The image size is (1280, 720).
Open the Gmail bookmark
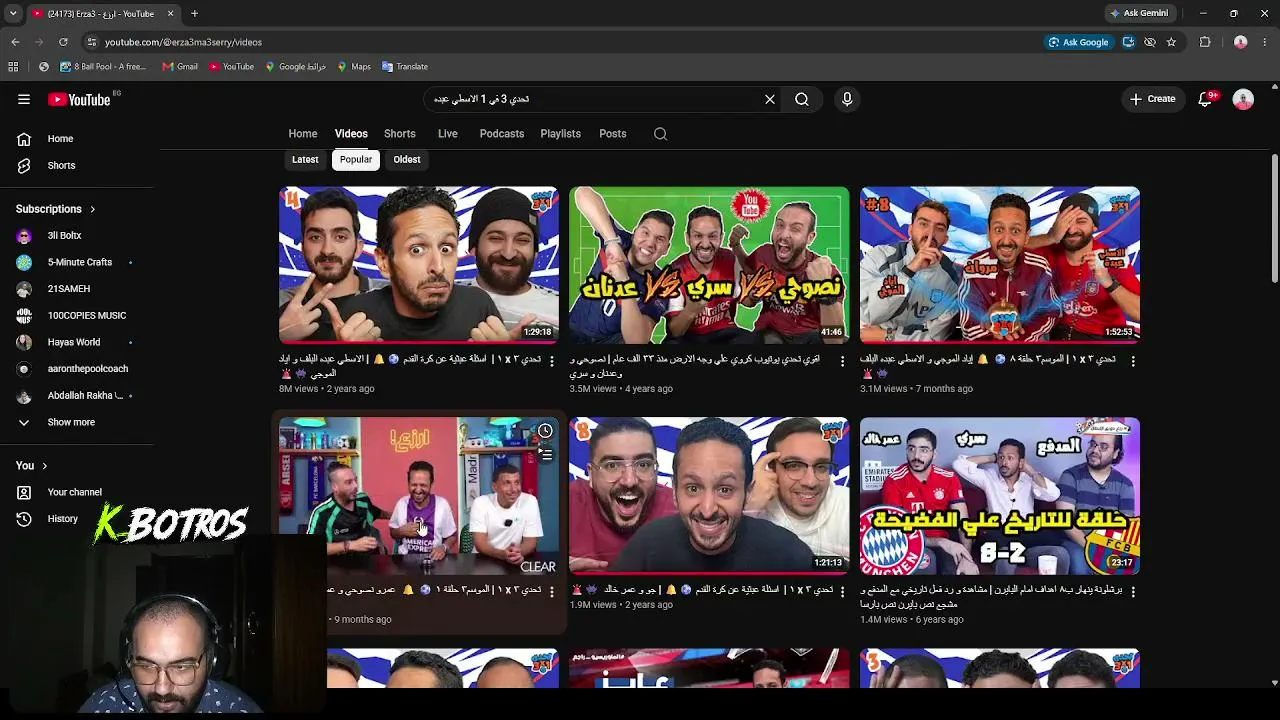click(180, 67)
